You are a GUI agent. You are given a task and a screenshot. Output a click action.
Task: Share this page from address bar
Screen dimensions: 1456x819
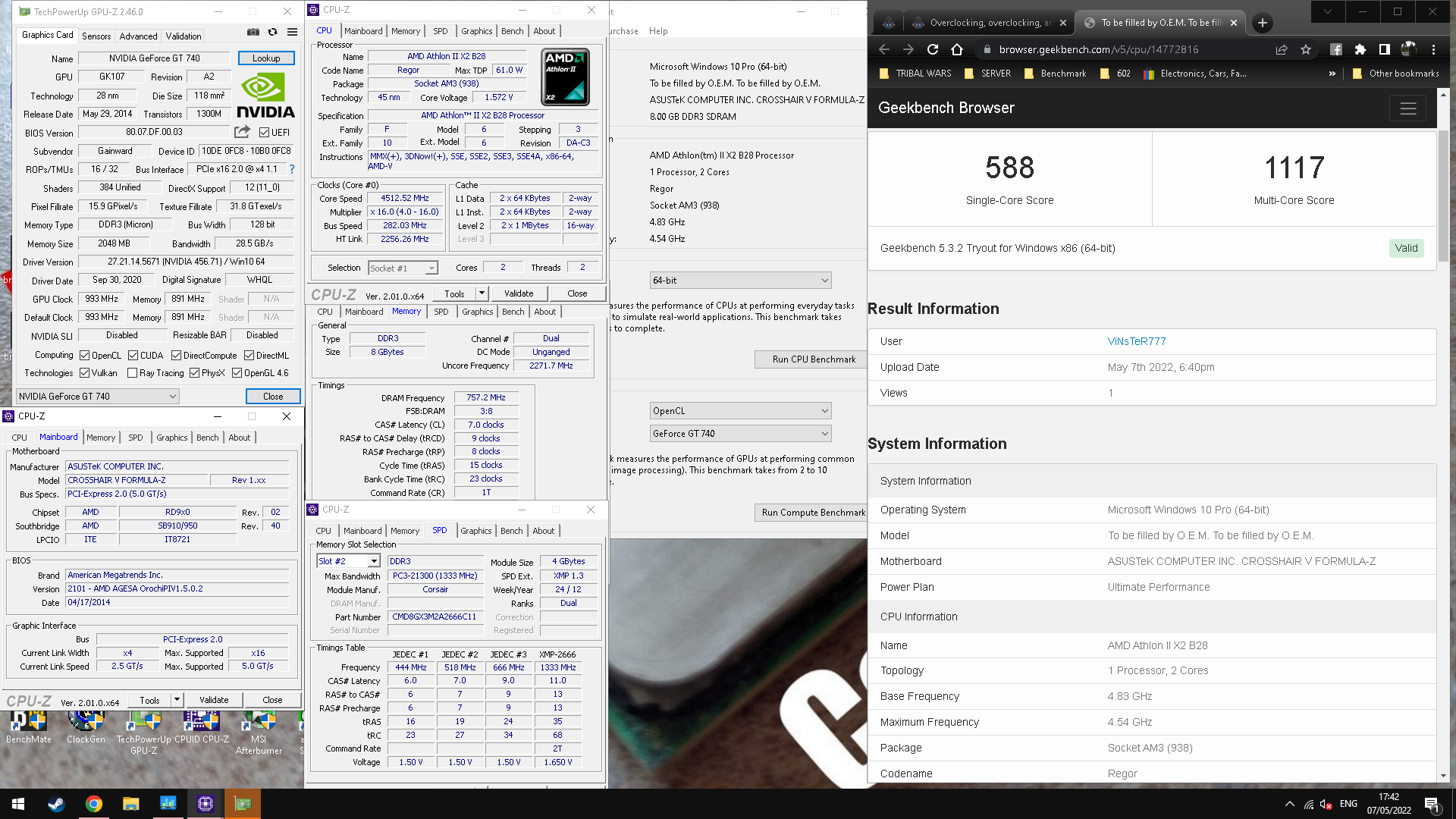coord(1282,49)
